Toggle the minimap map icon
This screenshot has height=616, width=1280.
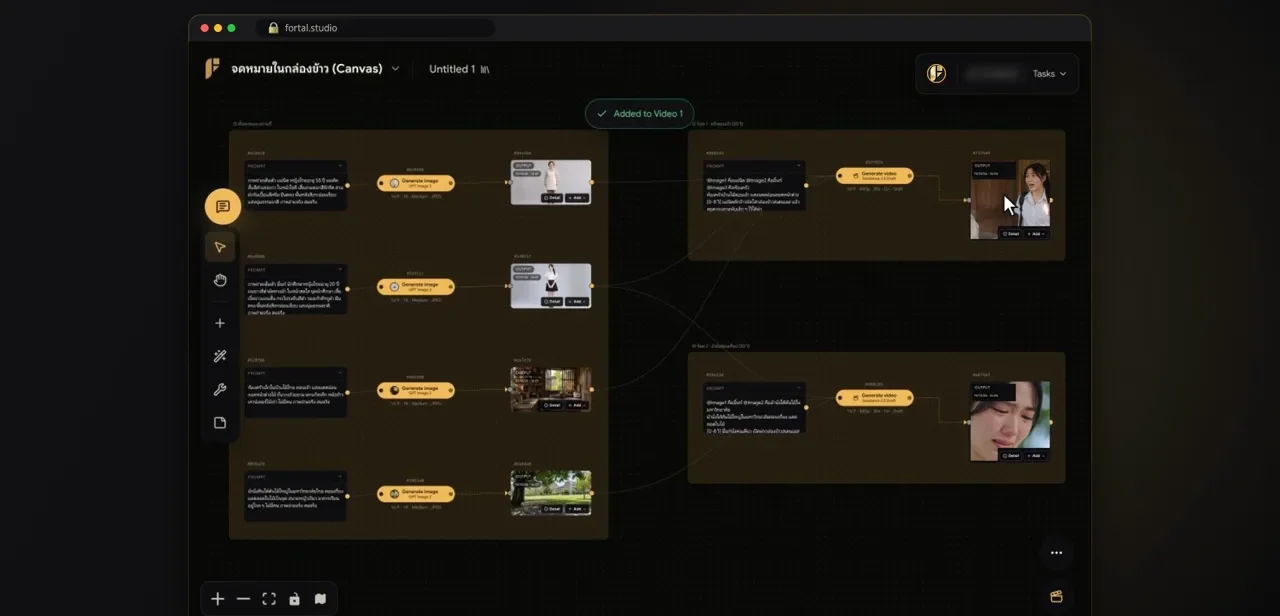[320, 599]
